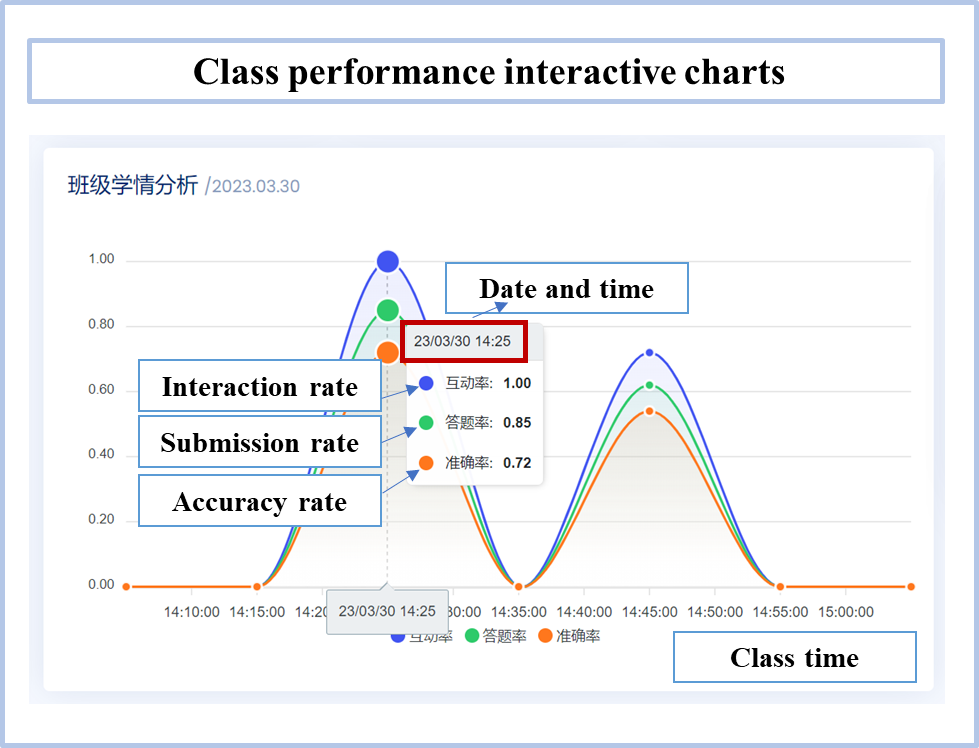Image resolution: width=979 pixels, height=748 pixels.
Task: Click the large blue data point at 1.00
Action: coord(388,262)
